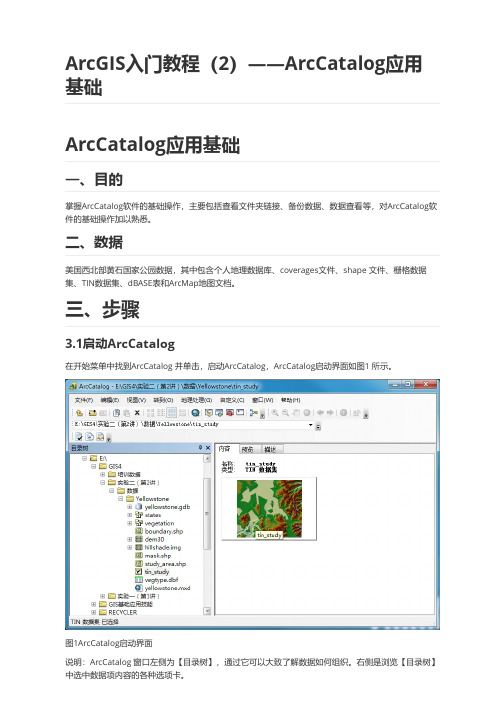Click the Zoom In magnifier icon
This screenshot has height=713, width=504.
[x=275, y=413]
